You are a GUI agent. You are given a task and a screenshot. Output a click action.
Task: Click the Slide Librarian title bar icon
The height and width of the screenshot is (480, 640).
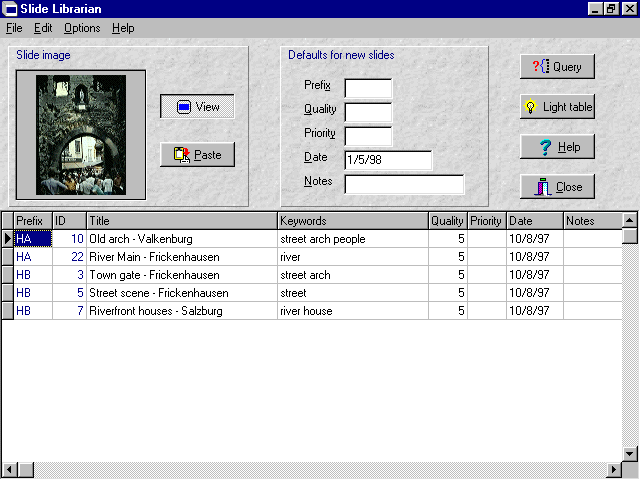click(x=9, y=9)
